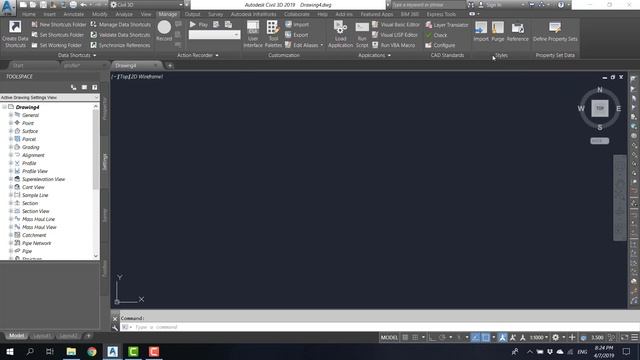Click the TOP face of ViewCube
Screen dimensions: 640x360
600,108
